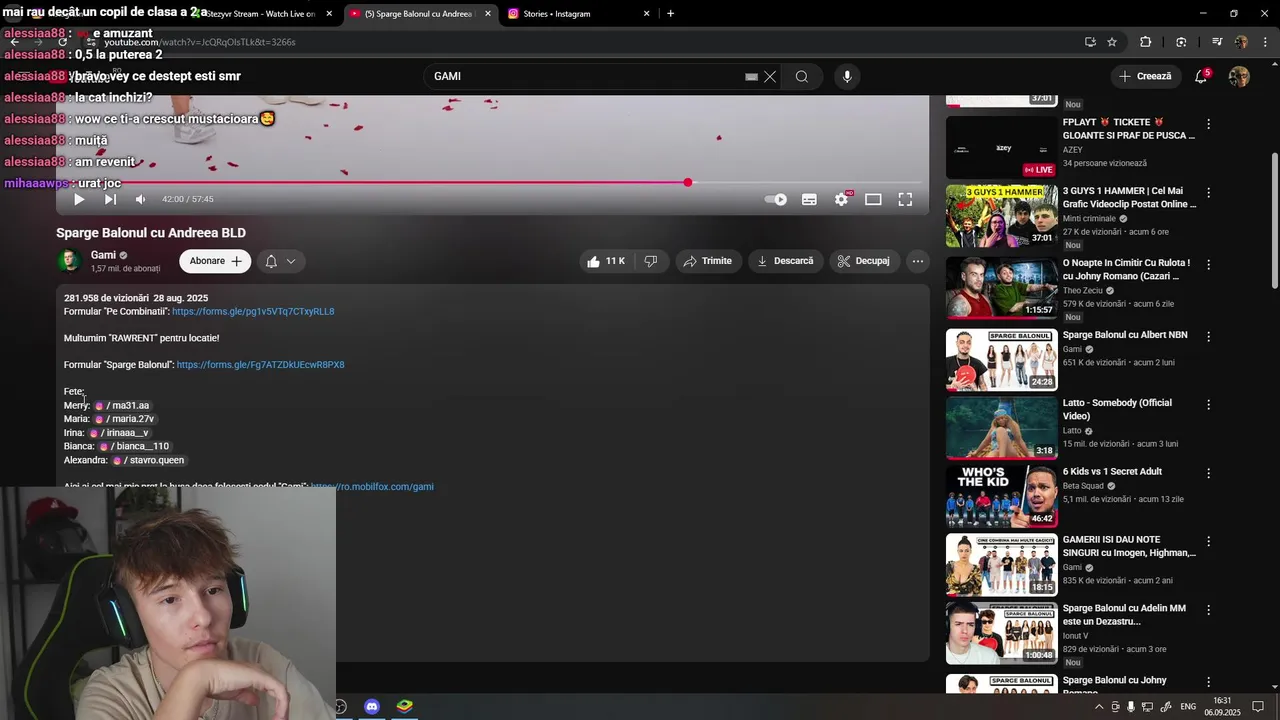Open Sparge Balonul cu Adelin MM thumbnail
1280x720 pixels.
(1001, 633)
